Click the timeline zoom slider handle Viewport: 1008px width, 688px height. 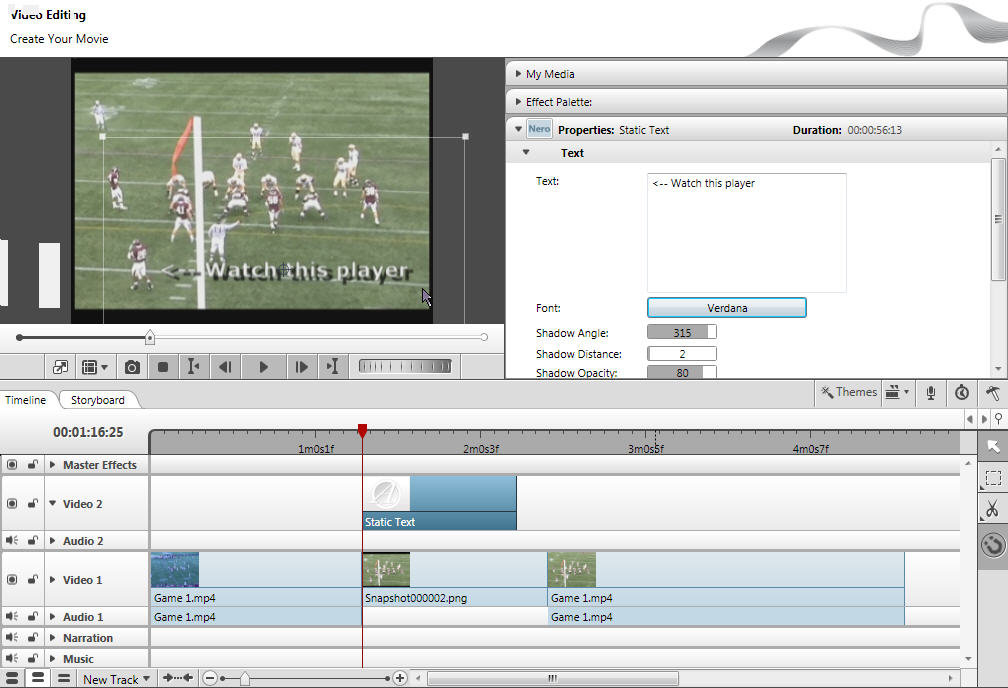(244, 678)
